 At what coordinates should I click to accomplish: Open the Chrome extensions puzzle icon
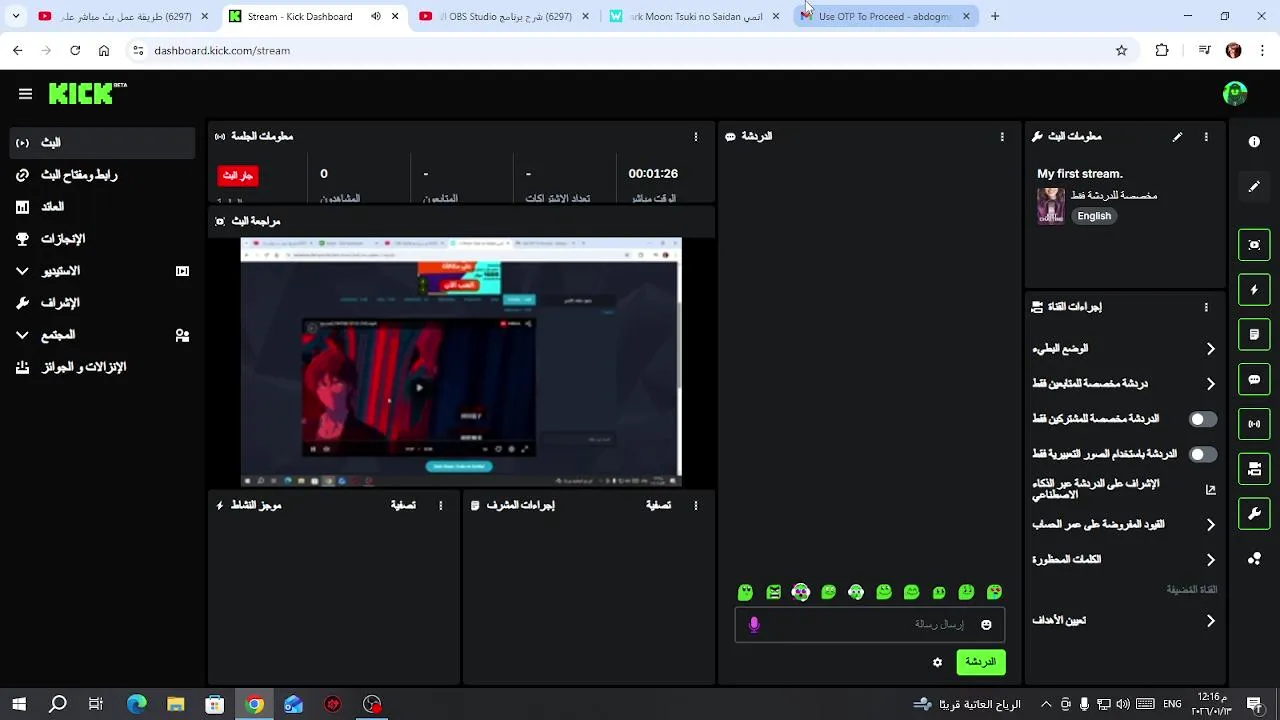1162,50
